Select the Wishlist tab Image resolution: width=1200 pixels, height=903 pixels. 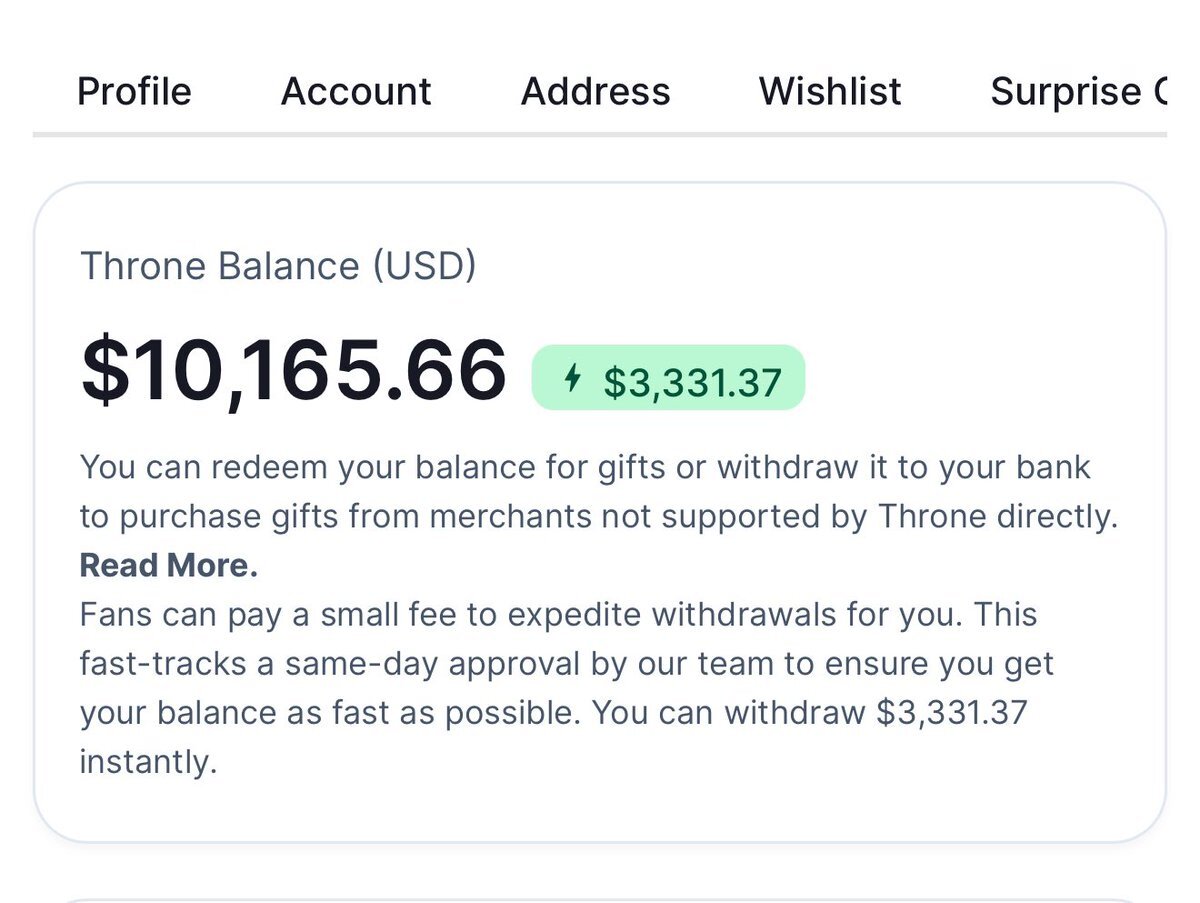[830, 91]
